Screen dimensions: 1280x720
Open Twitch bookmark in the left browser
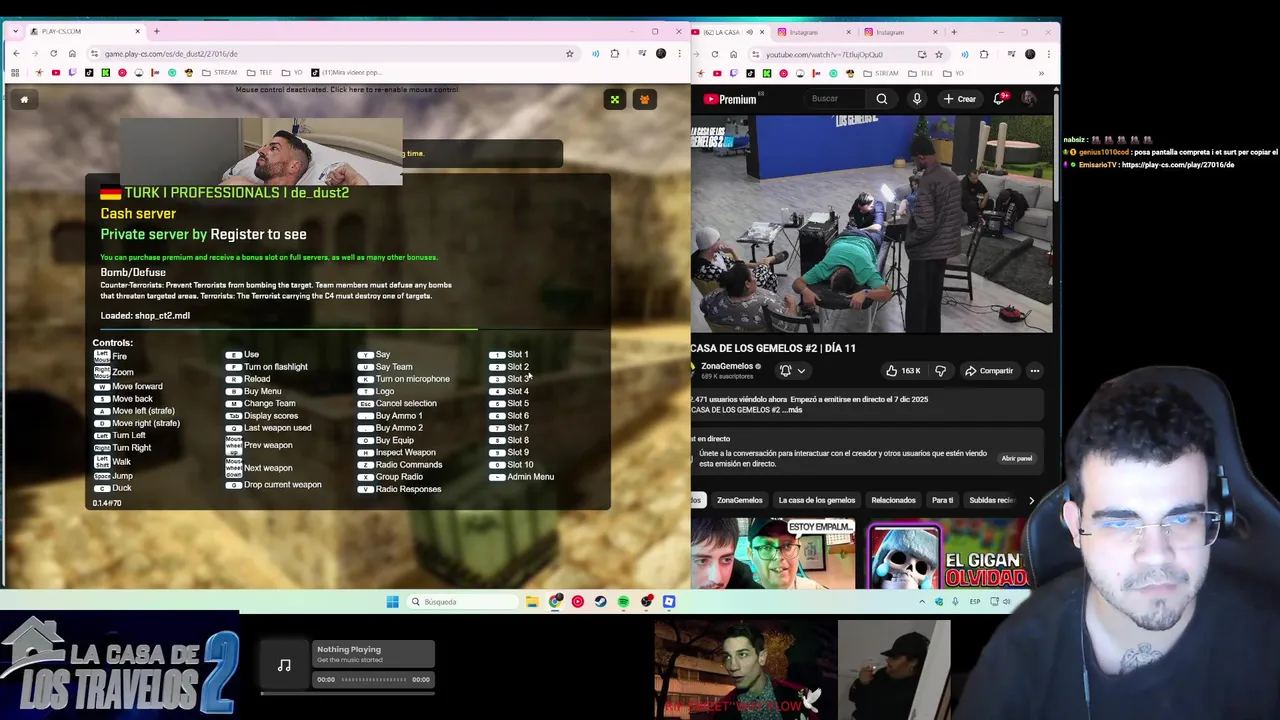(x=72, y=73)
